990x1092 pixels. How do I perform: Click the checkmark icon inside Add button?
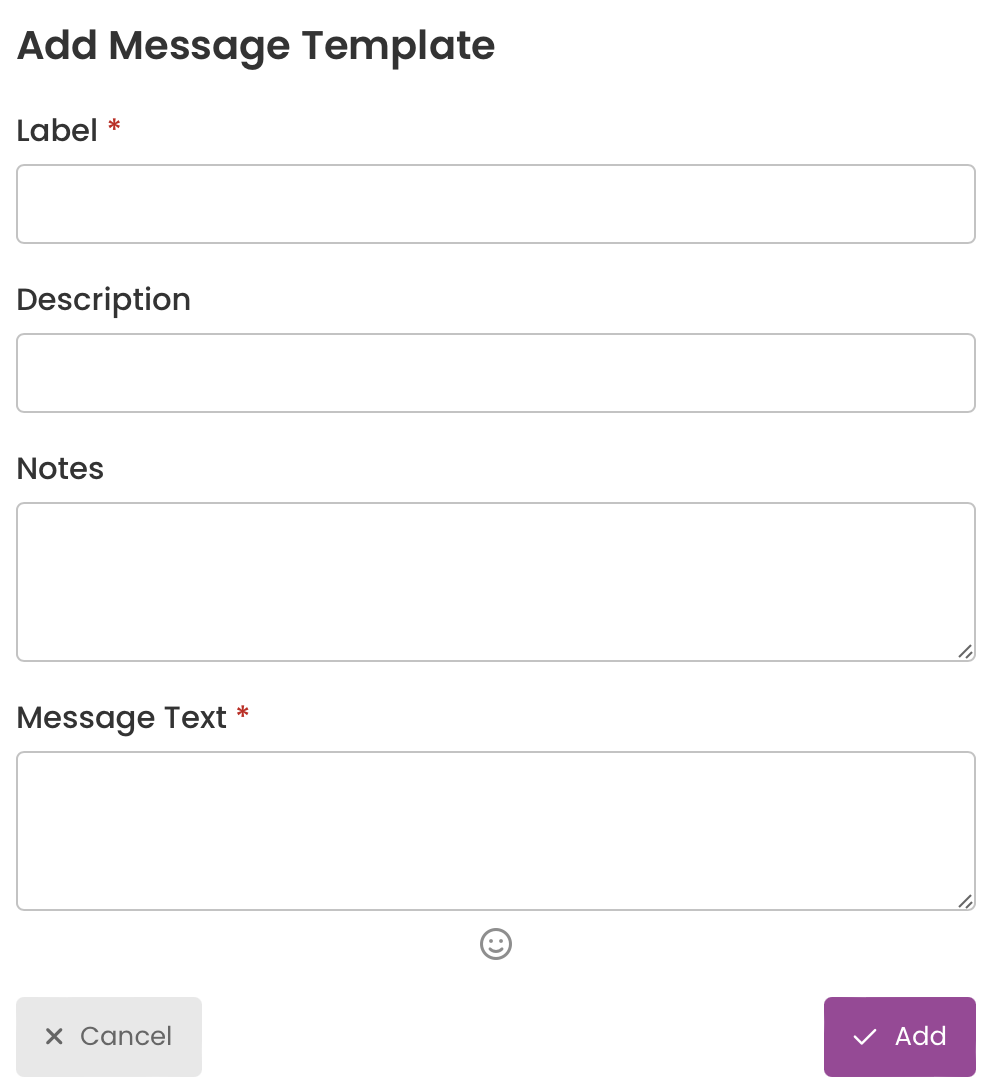tap(865, 1037)
